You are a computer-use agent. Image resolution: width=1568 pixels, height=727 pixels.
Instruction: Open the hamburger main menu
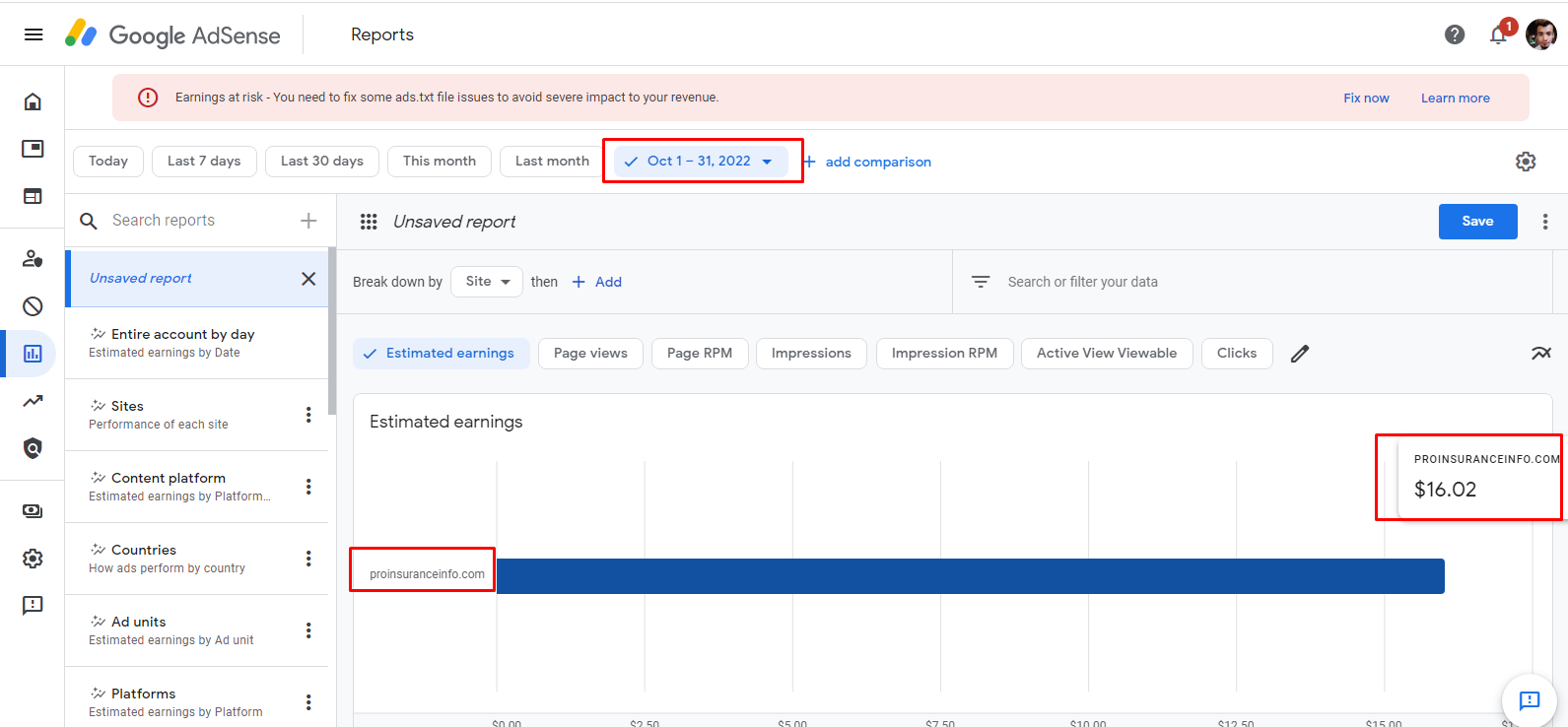point(34,34)
